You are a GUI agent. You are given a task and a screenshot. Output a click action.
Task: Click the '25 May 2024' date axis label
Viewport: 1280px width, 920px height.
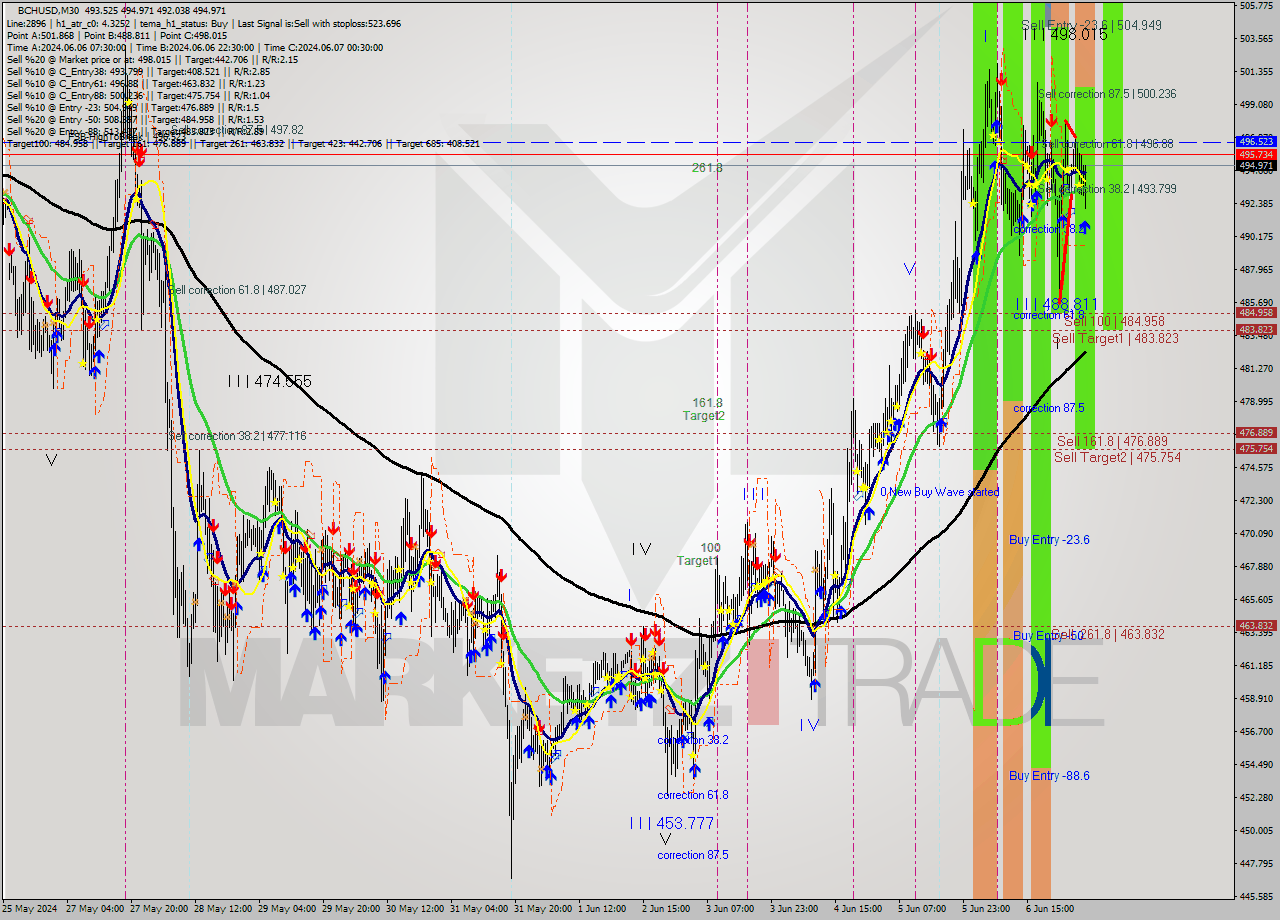click(x=29, y=909)
